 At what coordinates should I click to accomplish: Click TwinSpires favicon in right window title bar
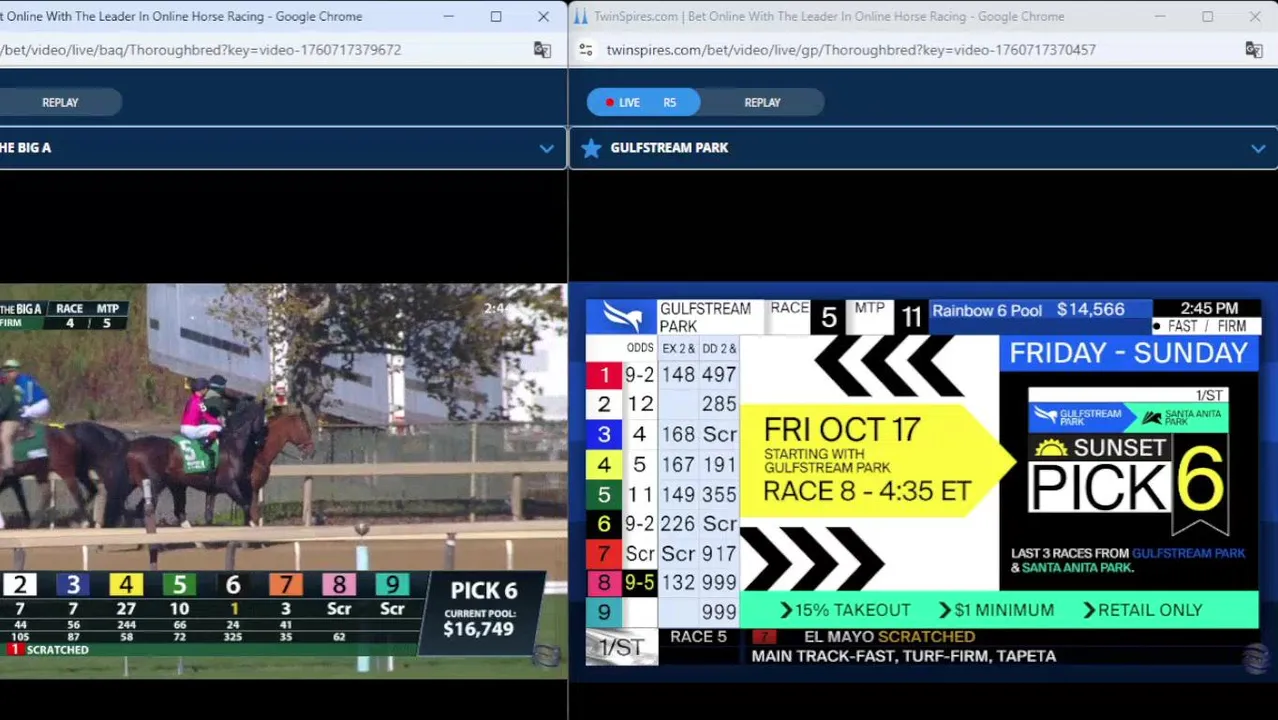580,16
